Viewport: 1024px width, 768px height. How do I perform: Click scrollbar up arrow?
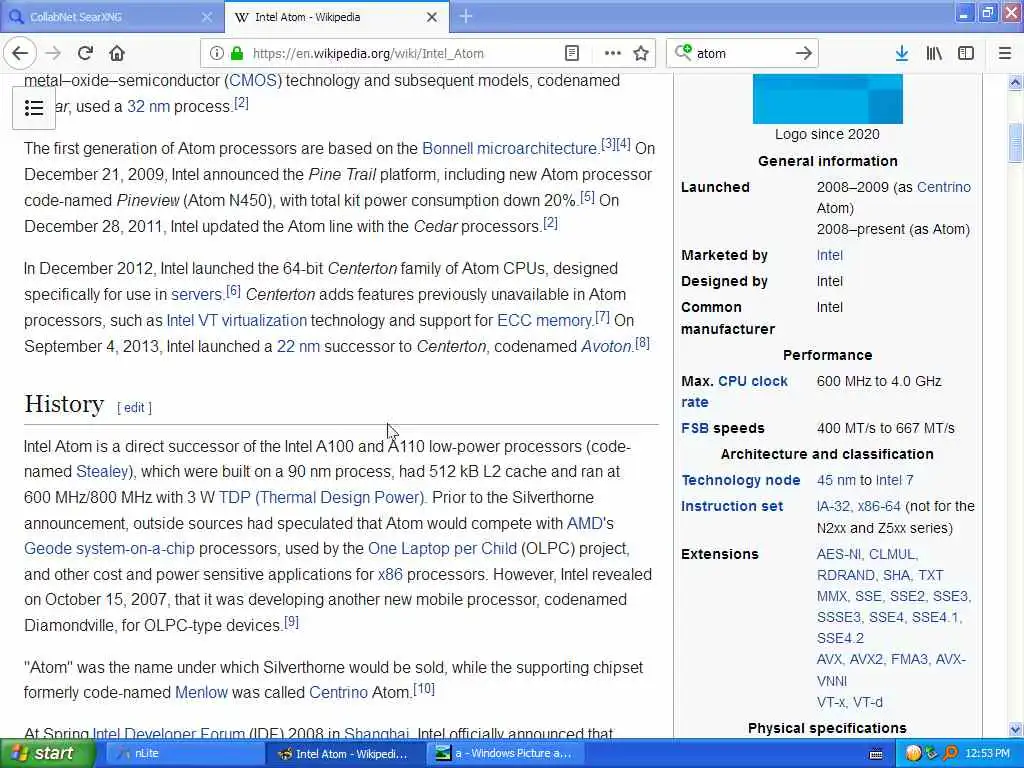[1015, 82]
